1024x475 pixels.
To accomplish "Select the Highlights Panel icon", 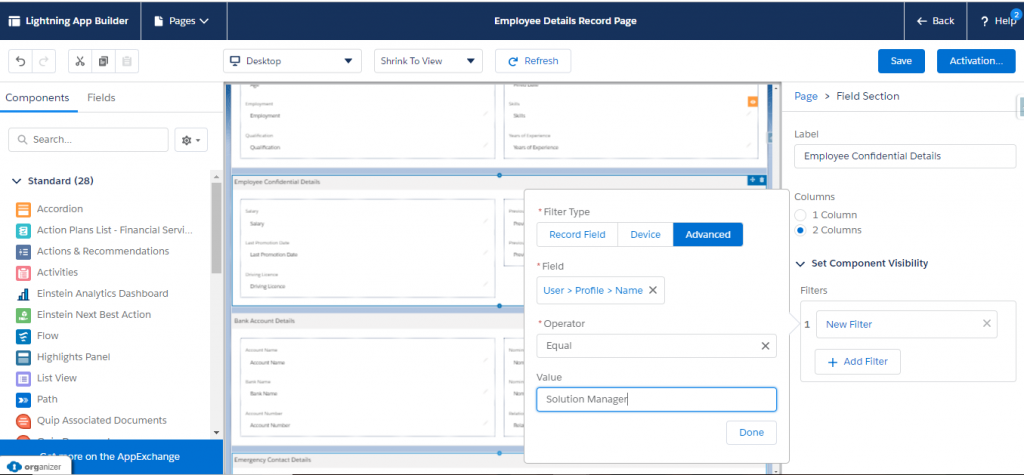I will pos(24,357).
